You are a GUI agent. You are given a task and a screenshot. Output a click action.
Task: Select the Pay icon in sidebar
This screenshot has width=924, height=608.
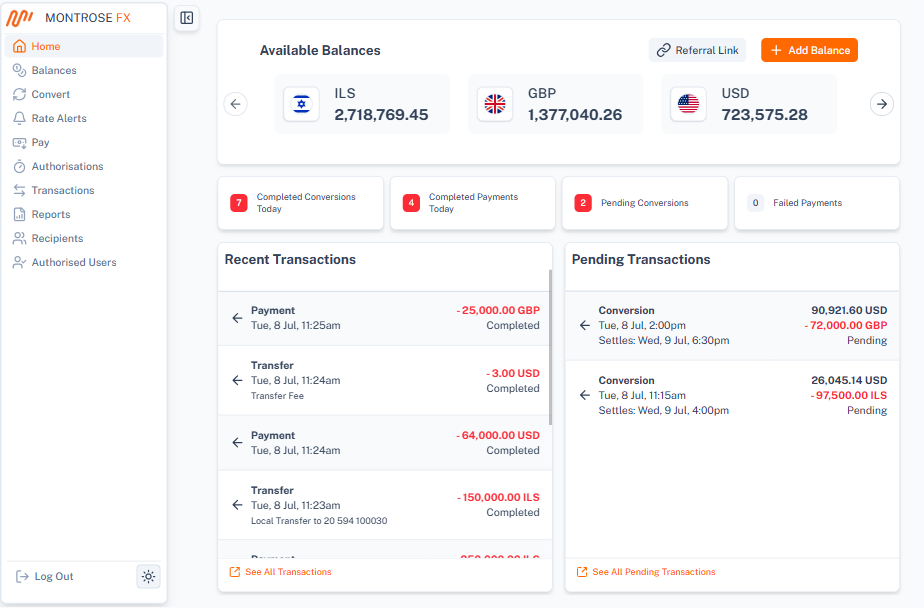(x=20, y=142)
